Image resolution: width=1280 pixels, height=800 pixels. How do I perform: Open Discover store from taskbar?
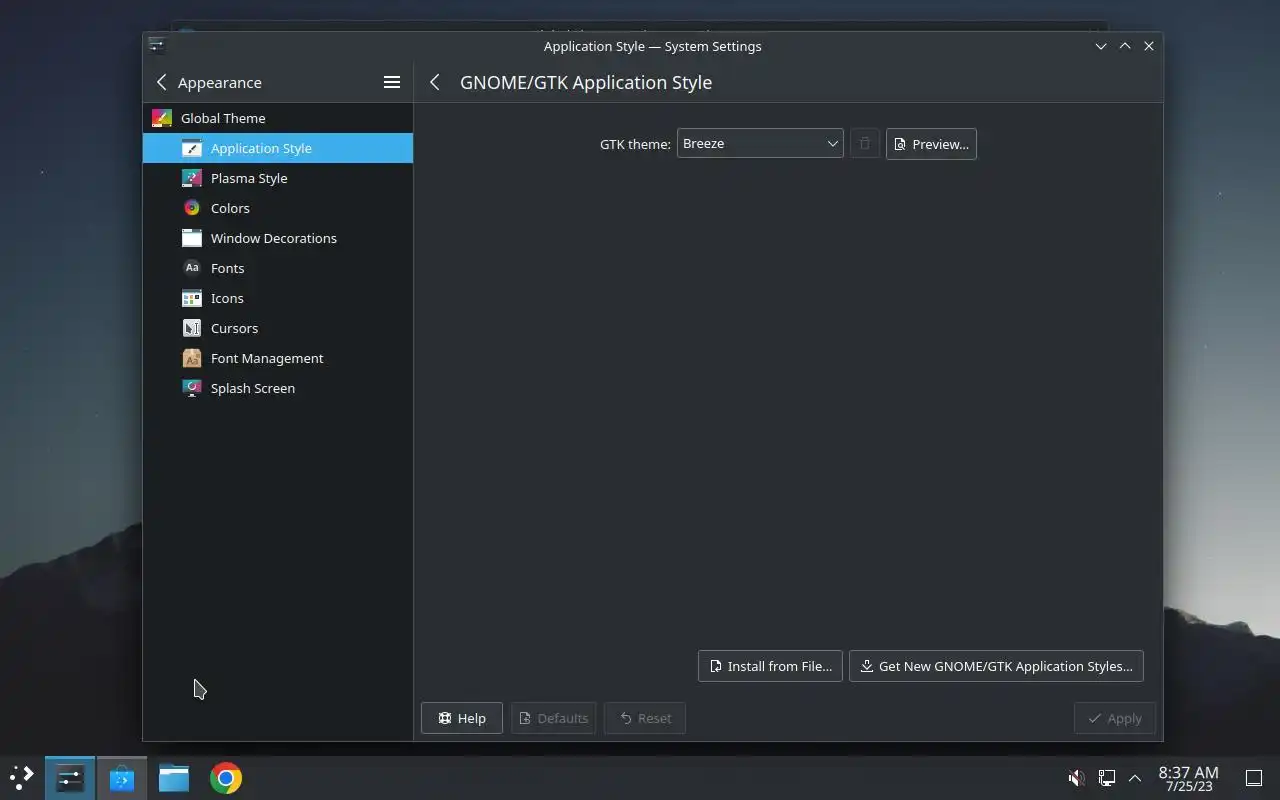pyautogui.click(x=122, y=778)
